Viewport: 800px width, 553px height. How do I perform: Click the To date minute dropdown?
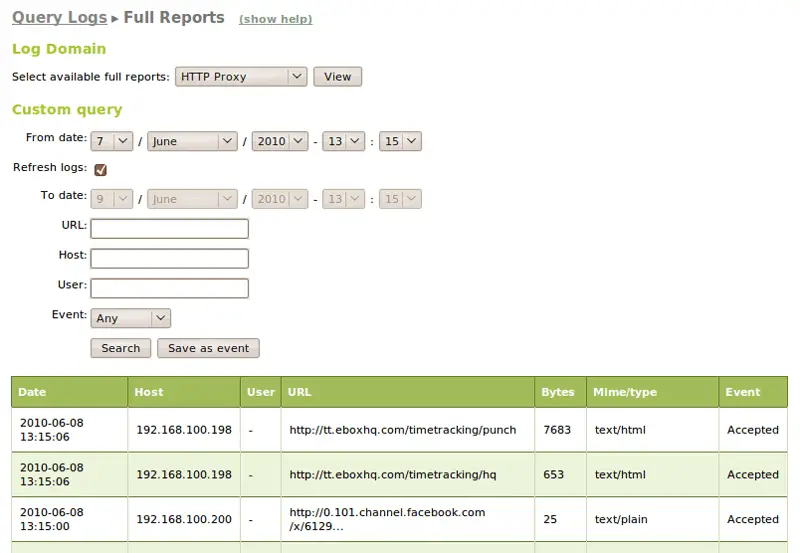tap(400, 199)
